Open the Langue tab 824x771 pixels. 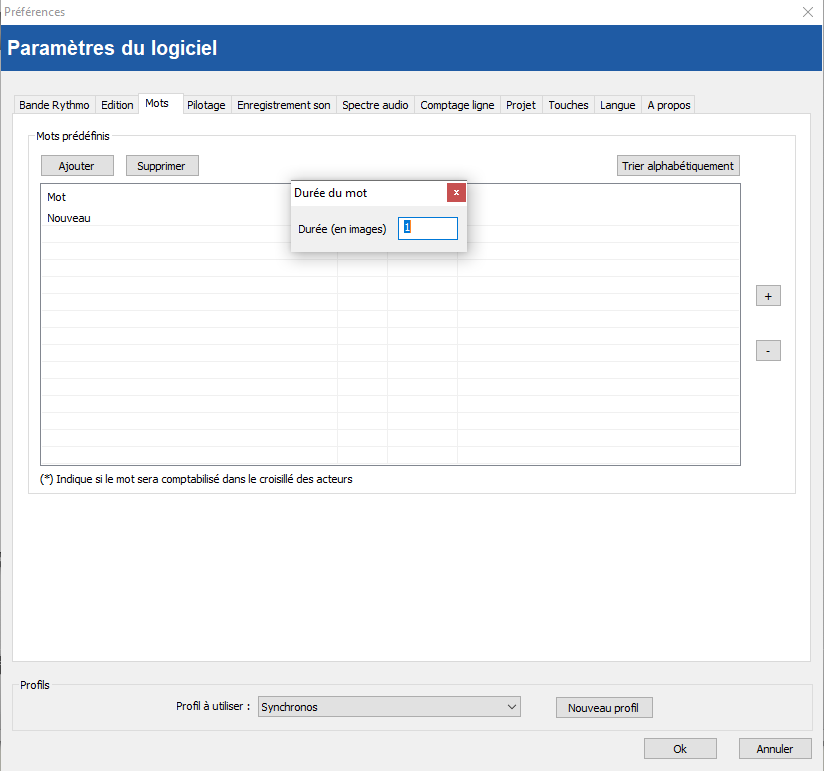(x=617, y=105)
